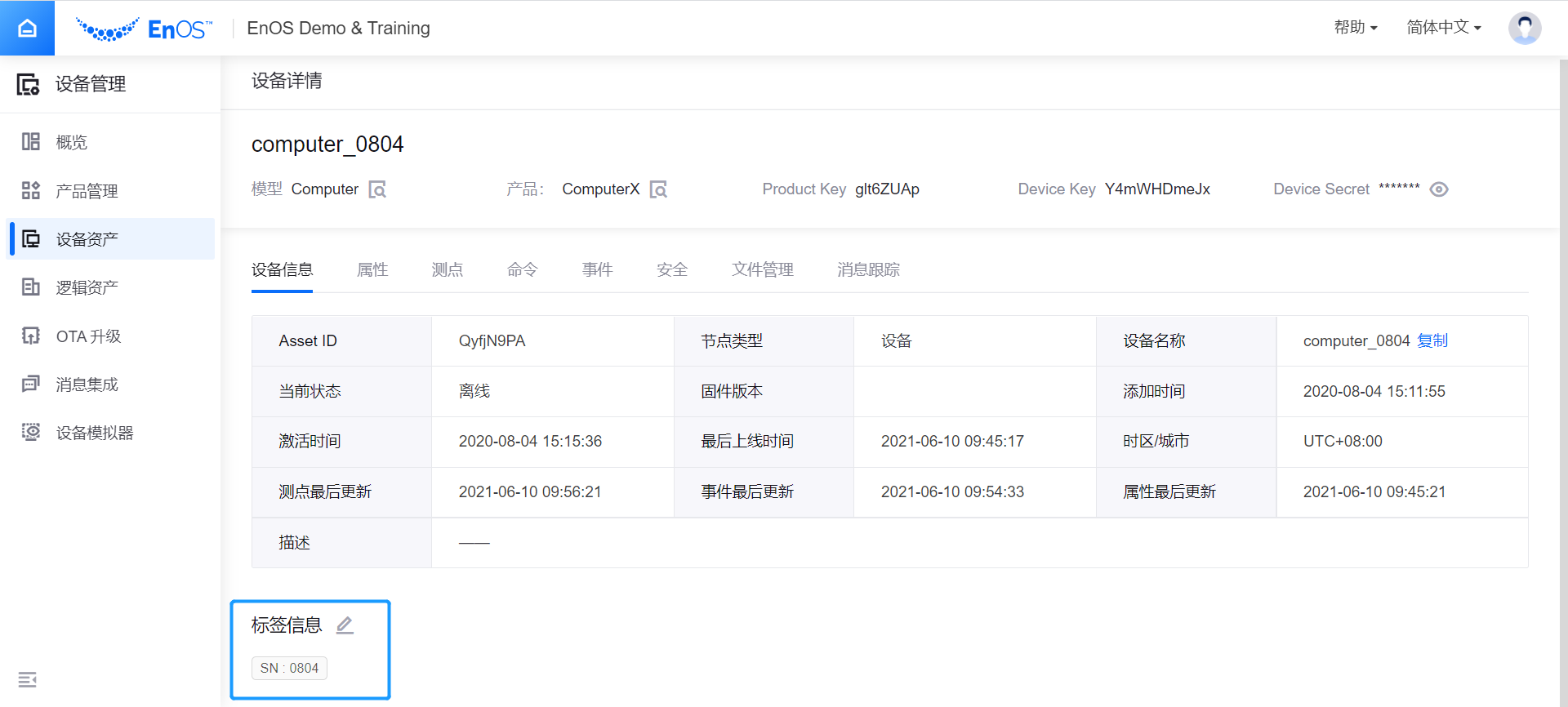
Task: Click the home icon in top-left corner
Action: (27, 28)
